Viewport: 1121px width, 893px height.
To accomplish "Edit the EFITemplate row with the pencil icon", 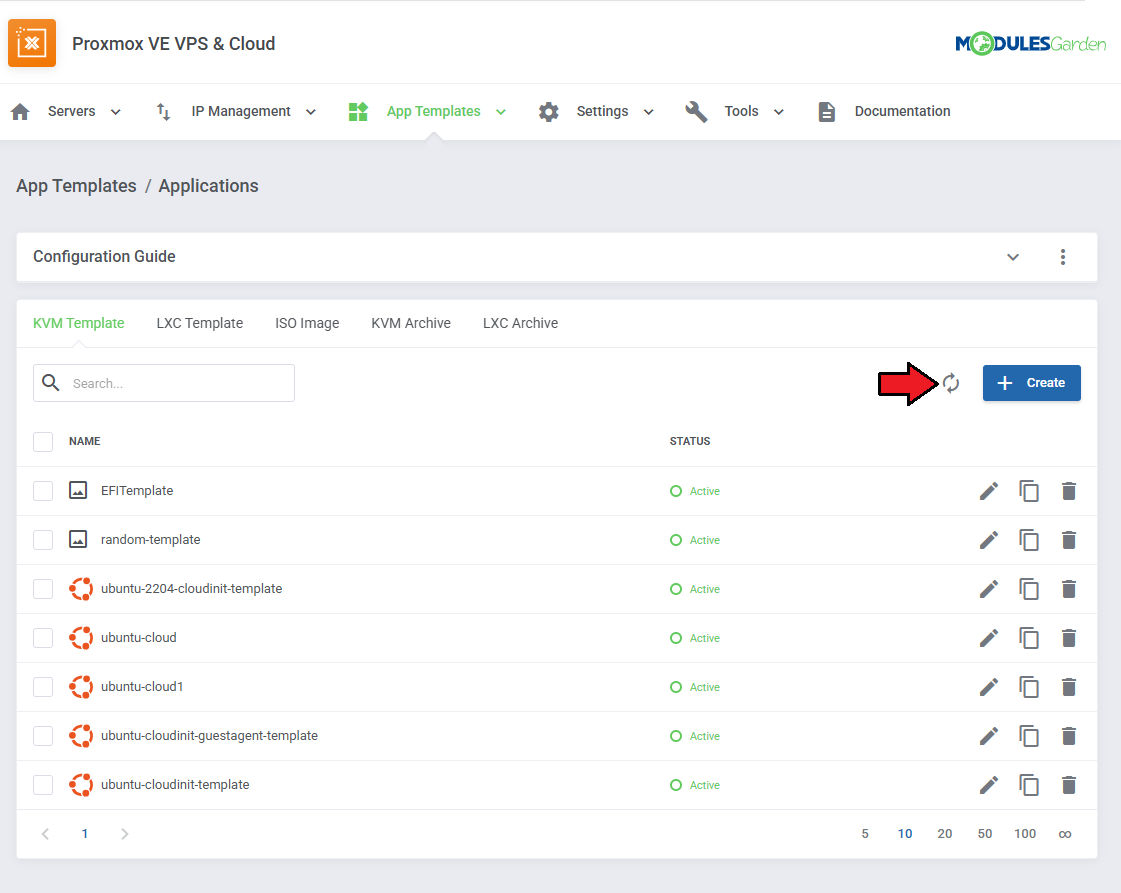I will tap(989, 491).
